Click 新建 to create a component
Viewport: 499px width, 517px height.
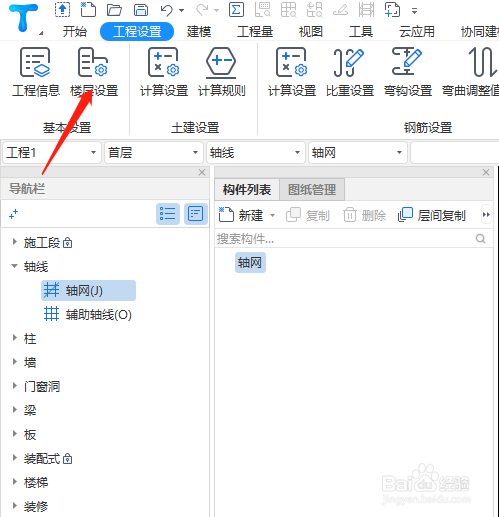pyautogui.click(x=241, y=215)
